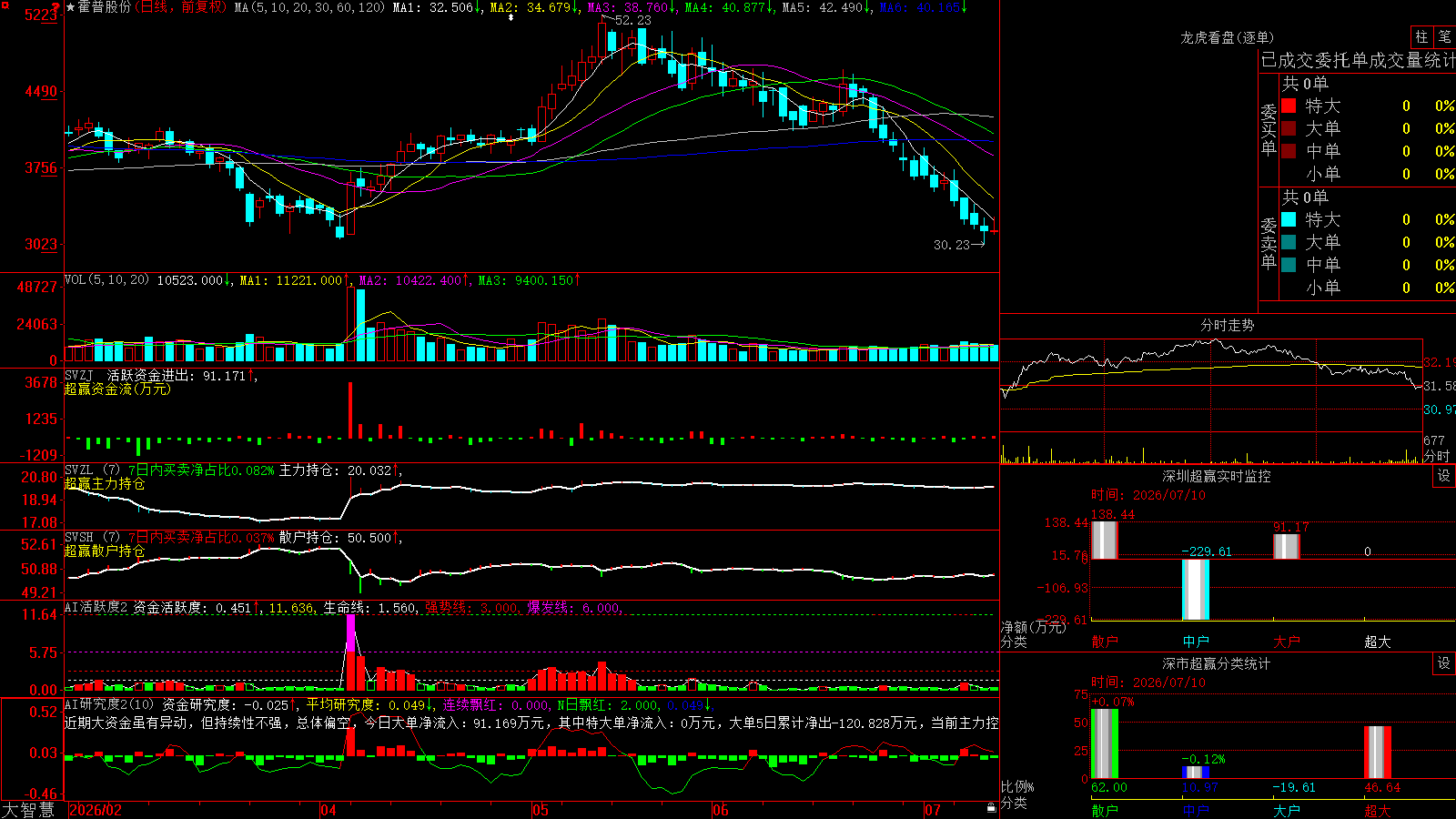
Task: Click the red 超大 bar in 分类统计
Action: 1378,753
